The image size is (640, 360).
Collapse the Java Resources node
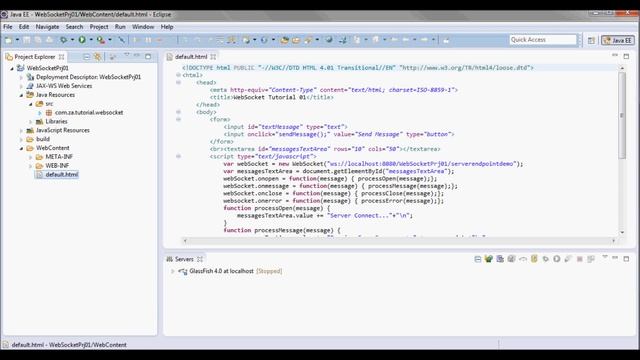click(x=21, y=95)
